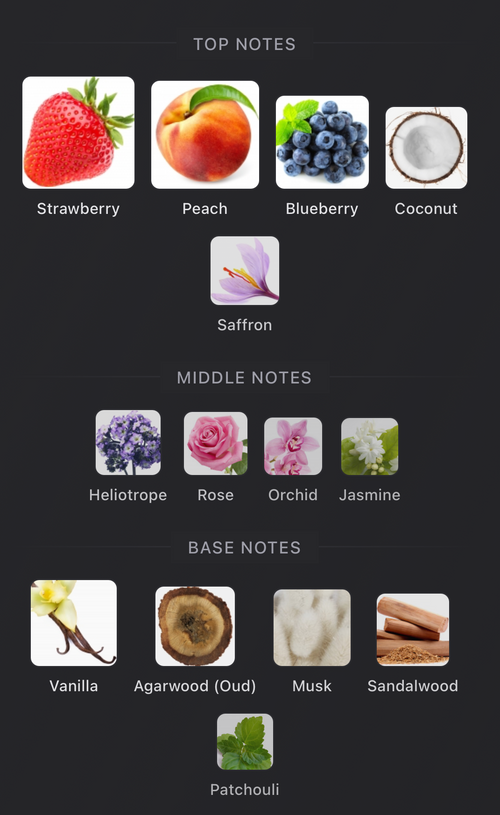This screenshot has height=815, width=500.
Task: Click the Patchouli text label
Action: (245, 790)
